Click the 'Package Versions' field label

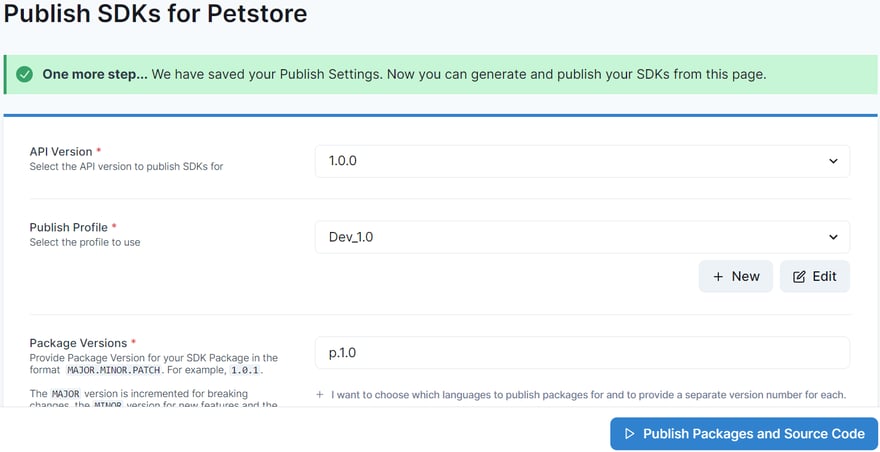(x=78, y=343)
